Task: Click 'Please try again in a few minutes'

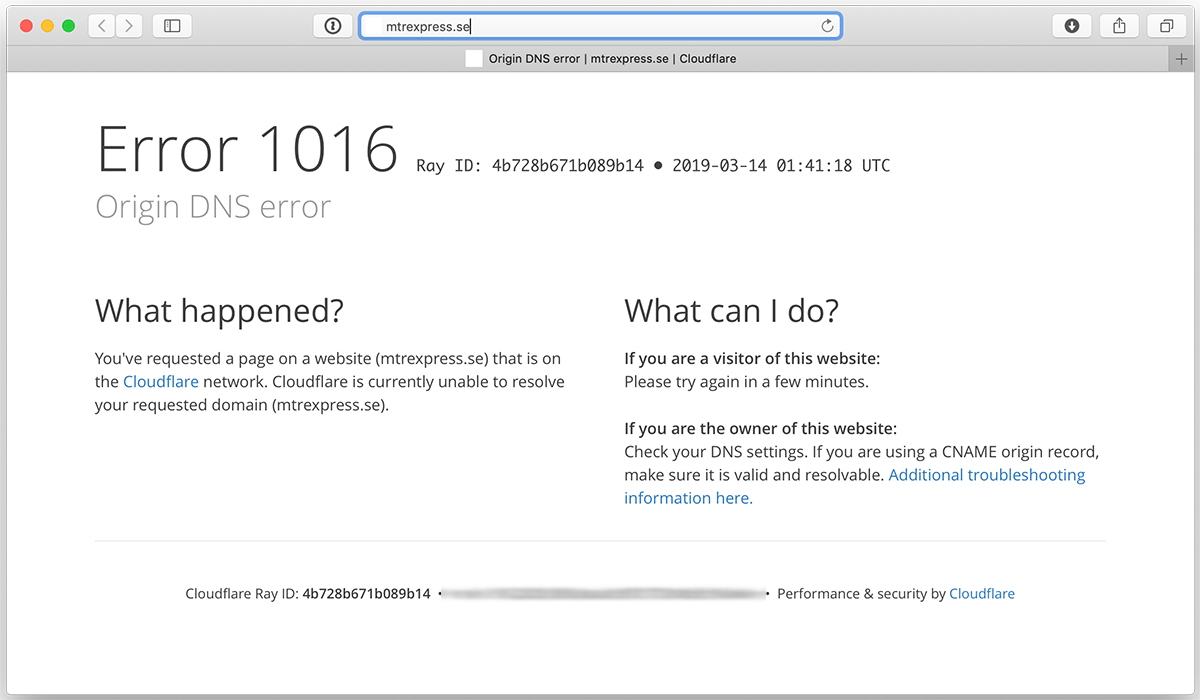Action: coord(746,382)
